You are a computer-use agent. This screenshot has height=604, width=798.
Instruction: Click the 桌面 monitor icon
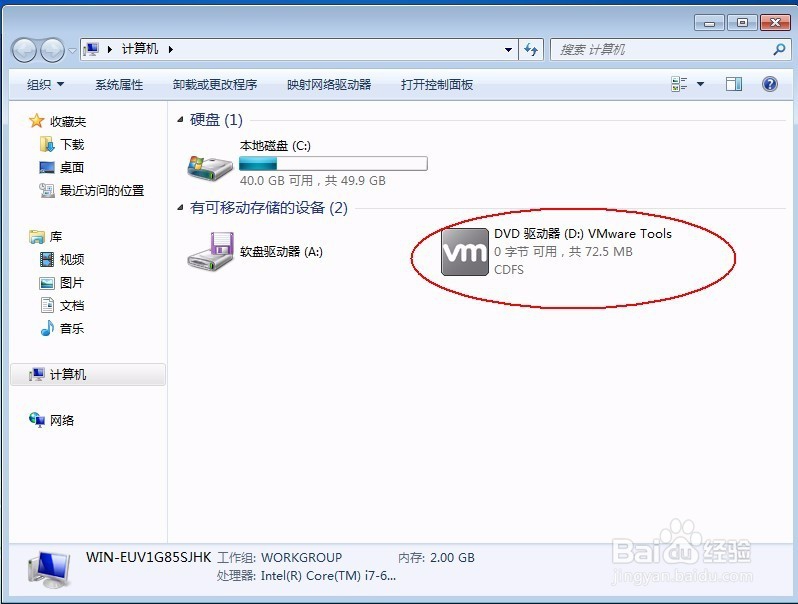pos(47,167)
